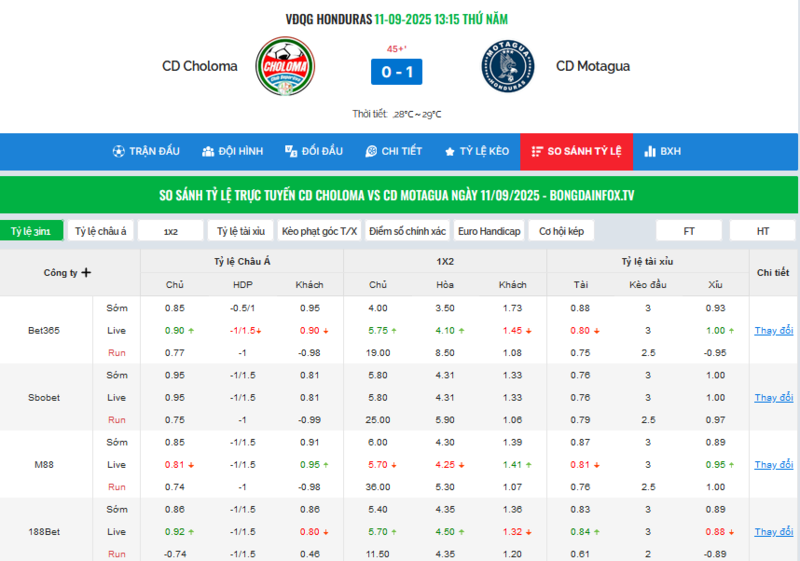Screen dimensions: 800x561
Task: Select the Euro Handicap filter
Action: [x=489, y=231]
